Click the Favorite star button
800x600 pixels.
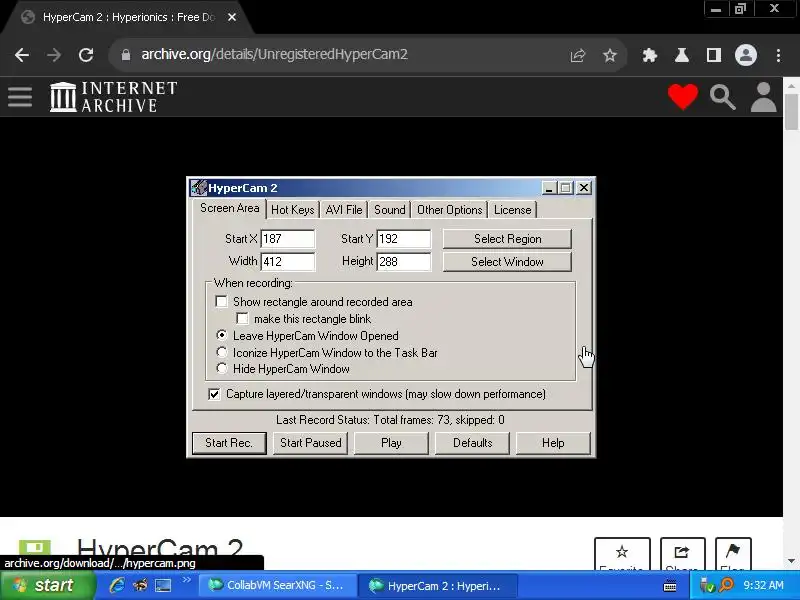point(622,554)
